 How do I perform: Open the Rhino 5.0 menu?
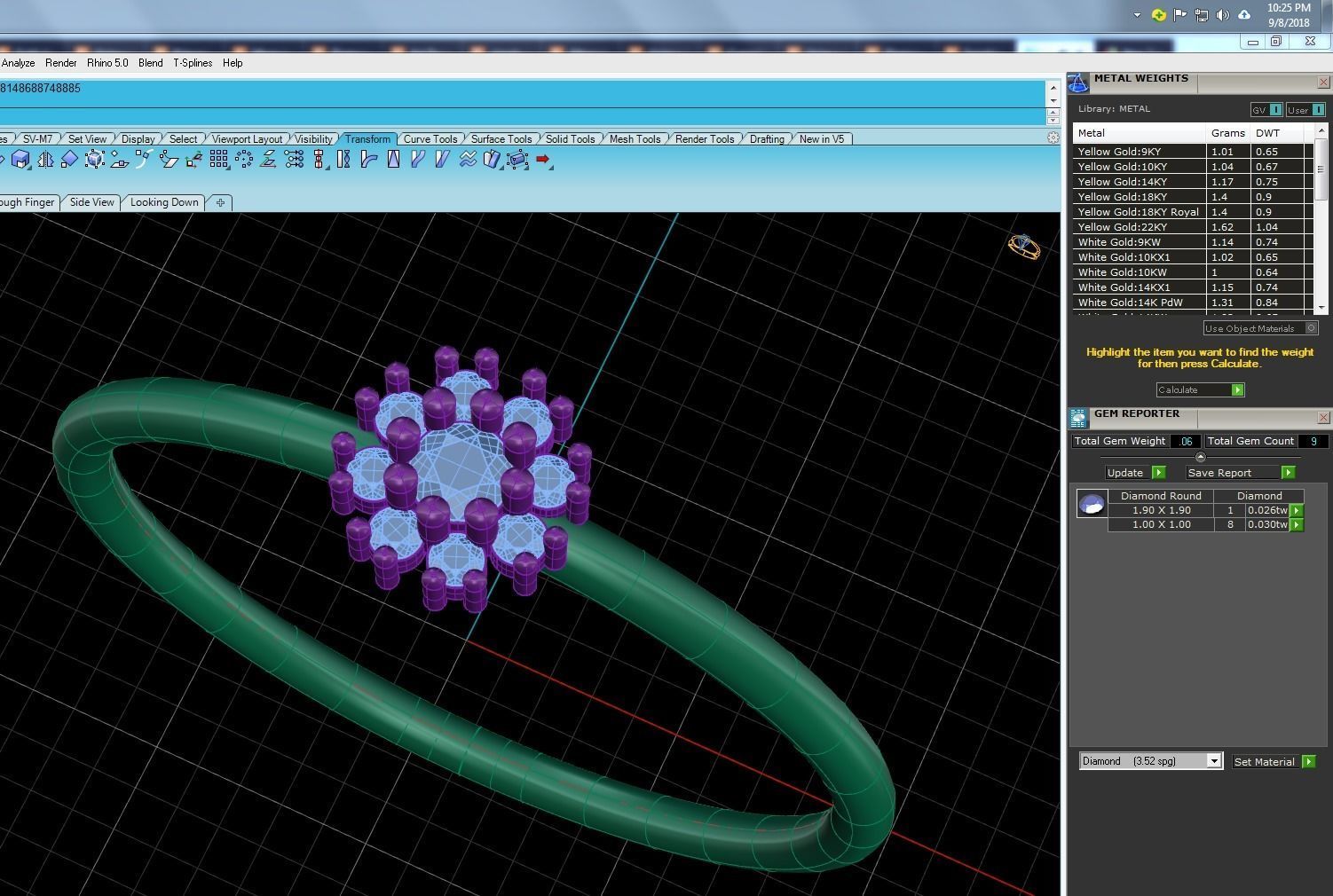tap(107, 63)
